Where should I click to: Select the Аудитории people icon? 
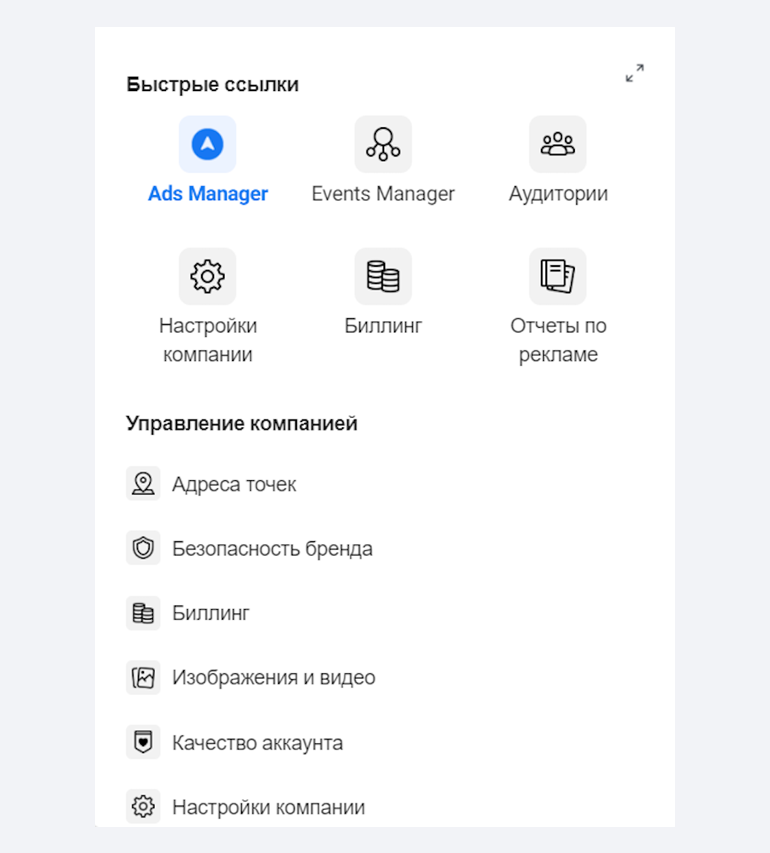coord(558,144)
